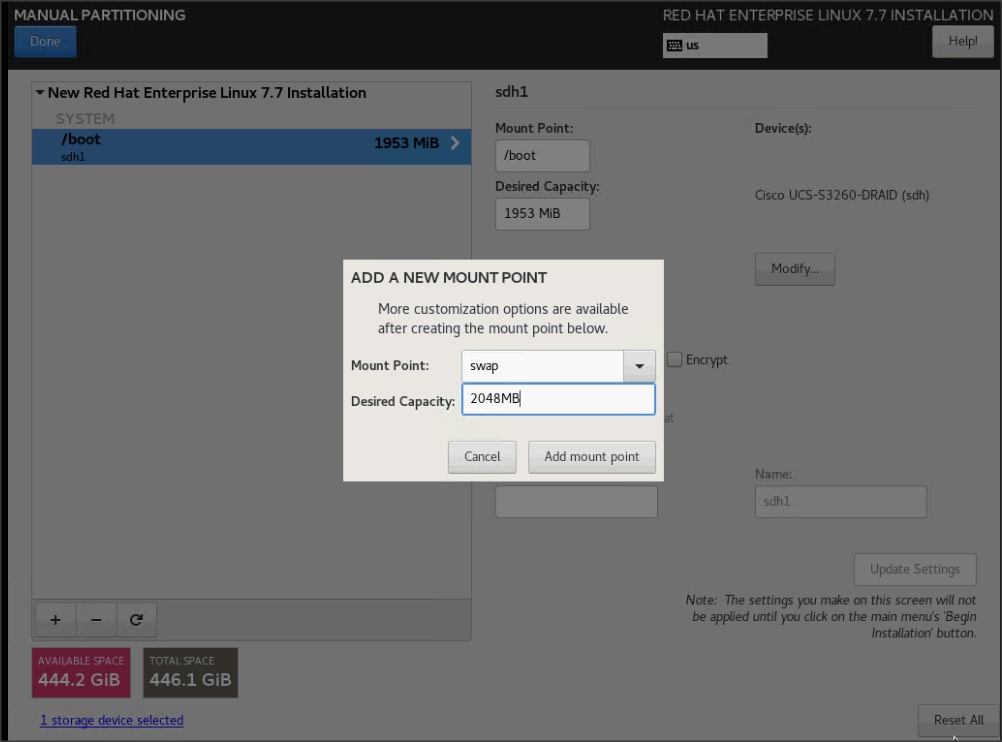1002x742 pixels.
Task: Click the Help! button
Action: pos(962,42)
